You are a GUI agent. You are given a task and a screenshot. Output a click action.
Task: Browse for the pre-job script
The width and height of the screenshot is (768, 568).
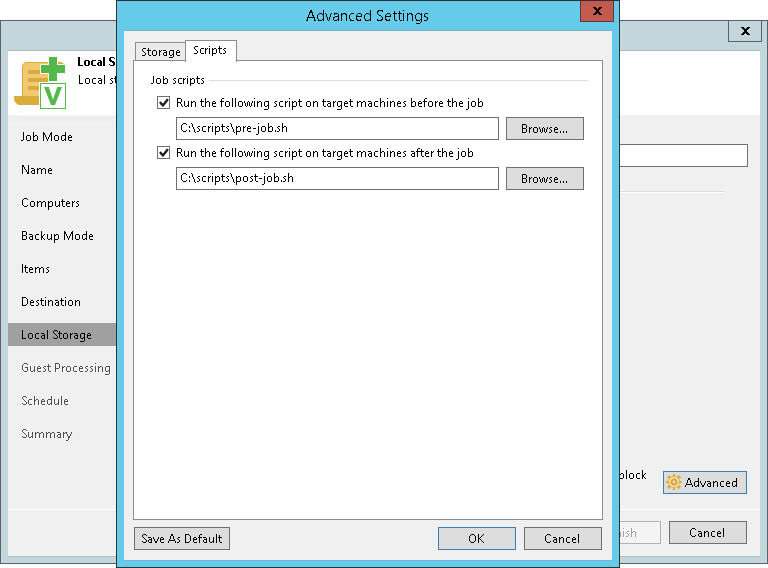[545, 128]
